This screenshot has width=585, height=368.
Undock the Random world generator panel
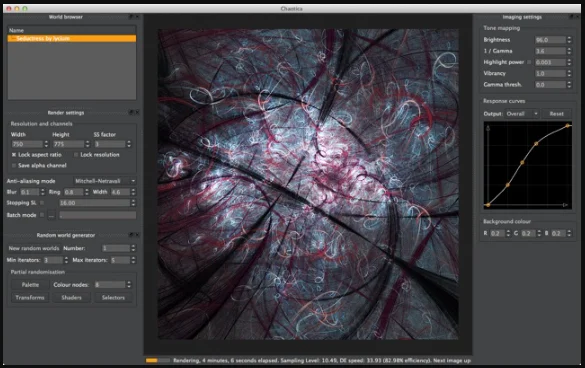(x=131, y=235)
